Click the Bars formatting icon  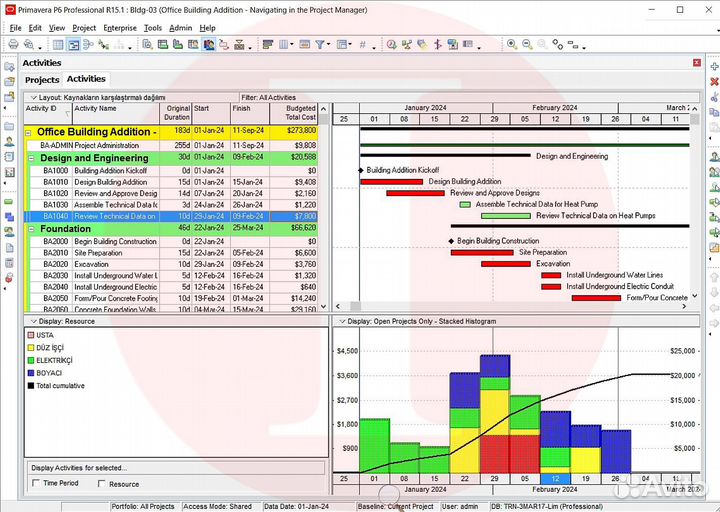point(268,45)
